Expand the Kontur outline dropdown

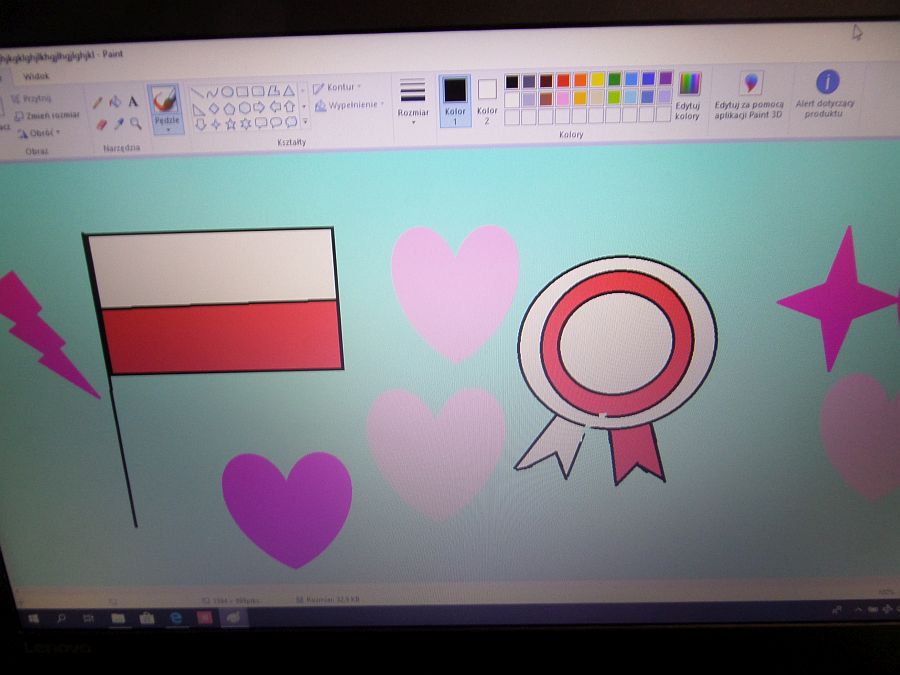click(338, 88)
